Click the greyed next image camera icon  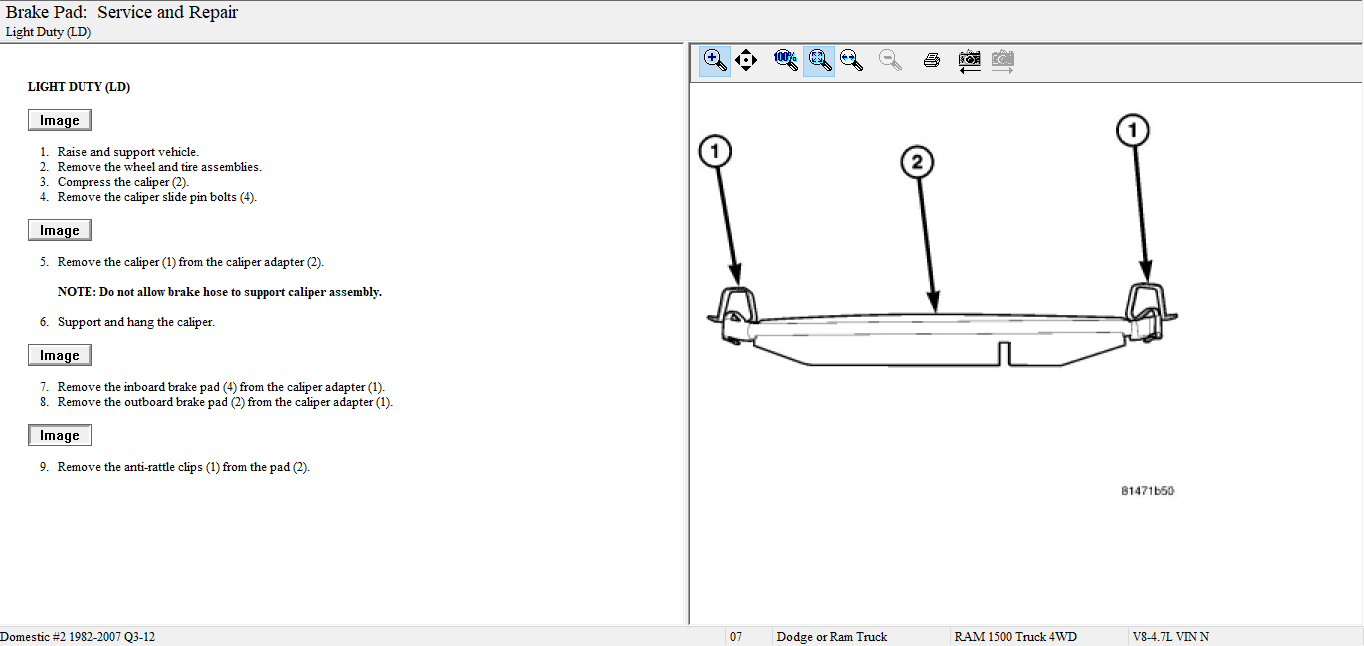[1003, 61]
